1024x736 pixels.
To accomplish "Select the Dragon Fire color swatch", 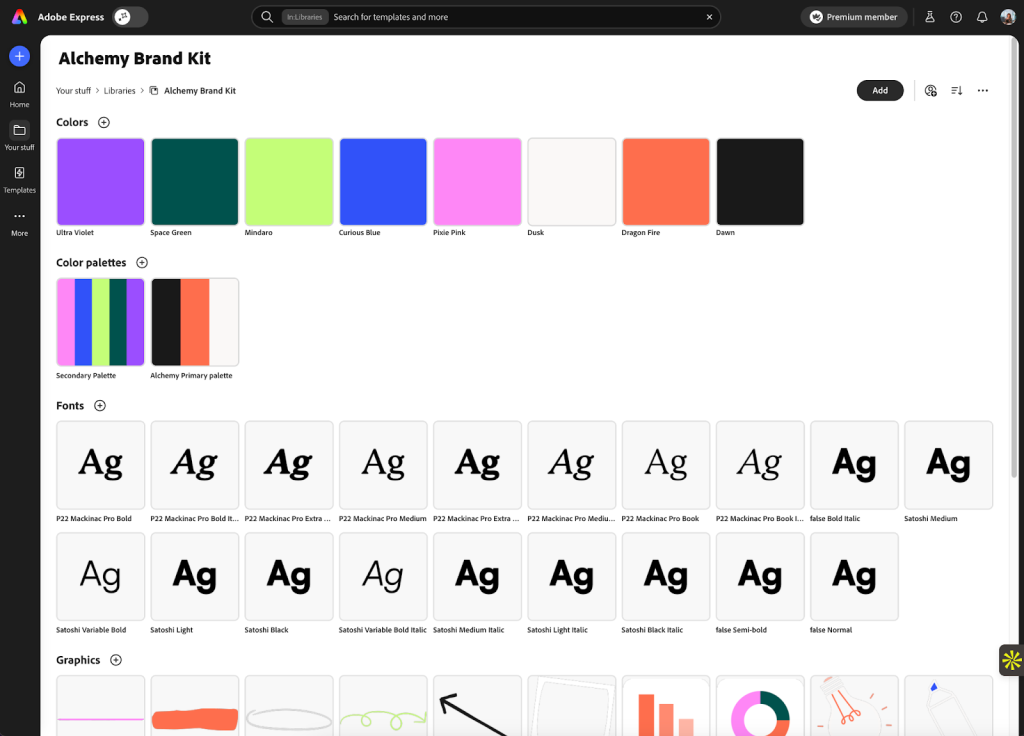I will pos(665,182).
